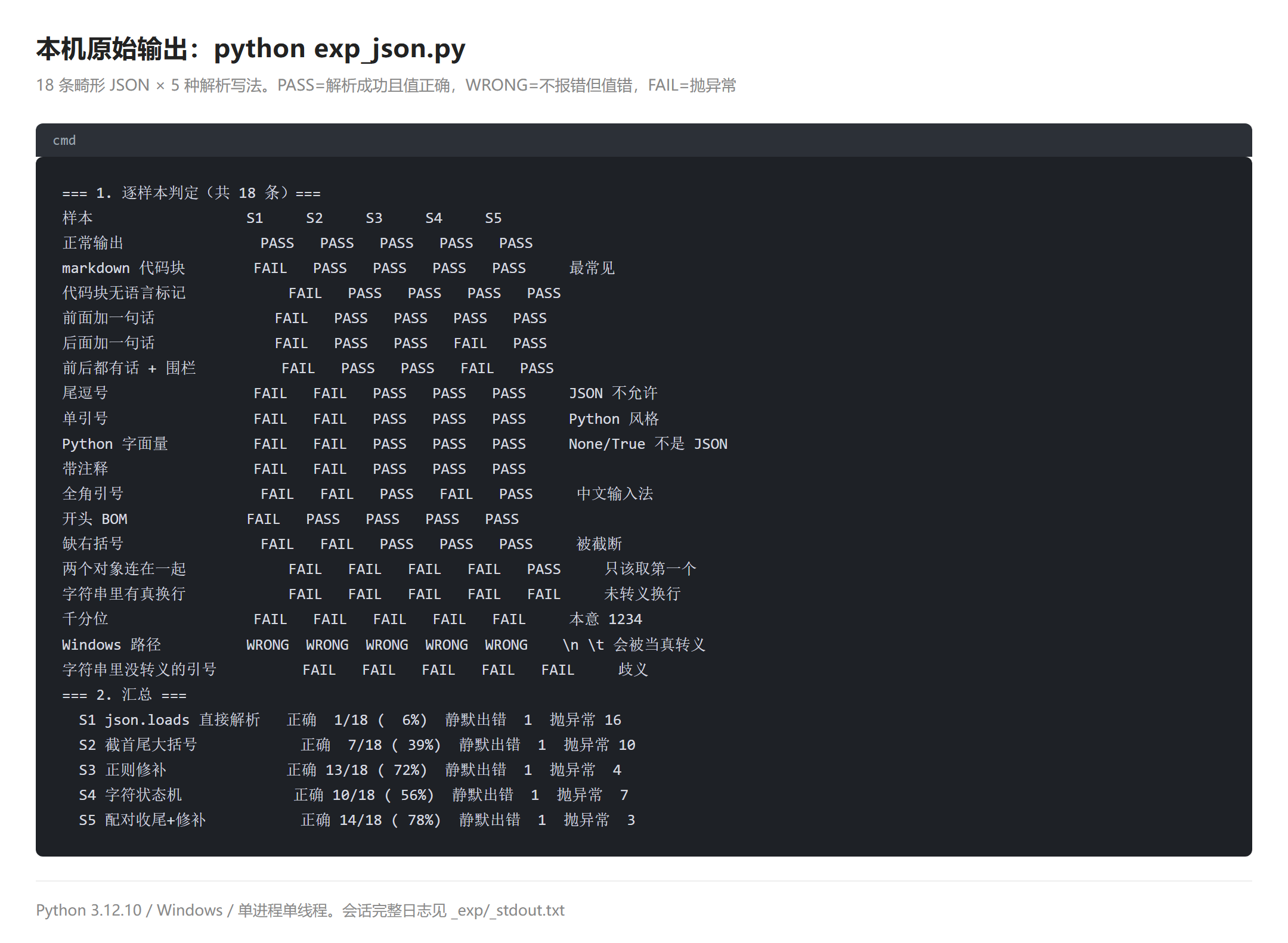Viewport: 1288px width, 943px height.
Task: Click the 抛异常 10 count in S2 summary
Action: (x=600, y=745)
